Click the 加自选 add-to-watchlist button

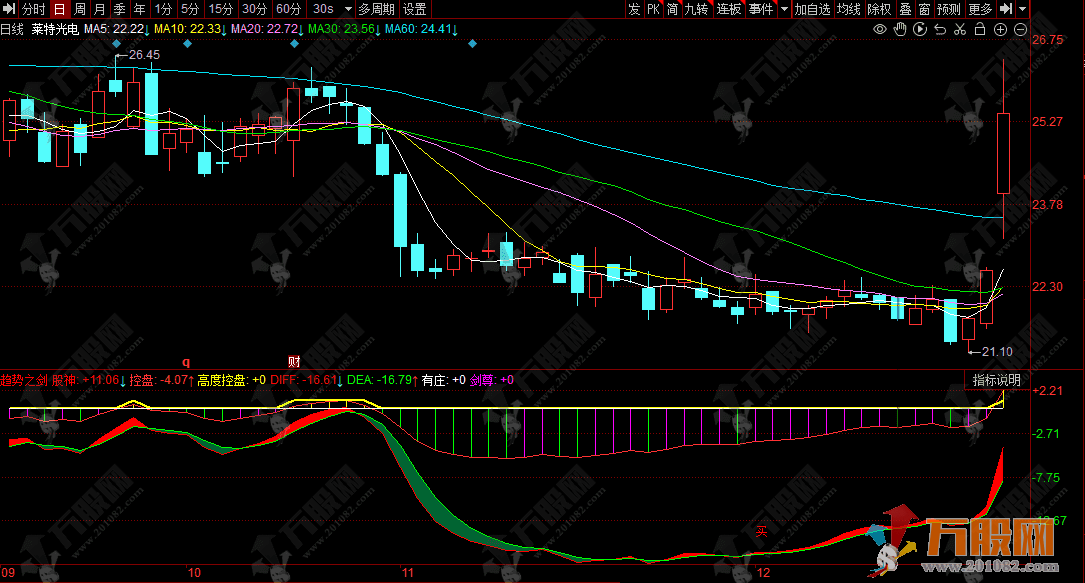[x=812, y=9]
